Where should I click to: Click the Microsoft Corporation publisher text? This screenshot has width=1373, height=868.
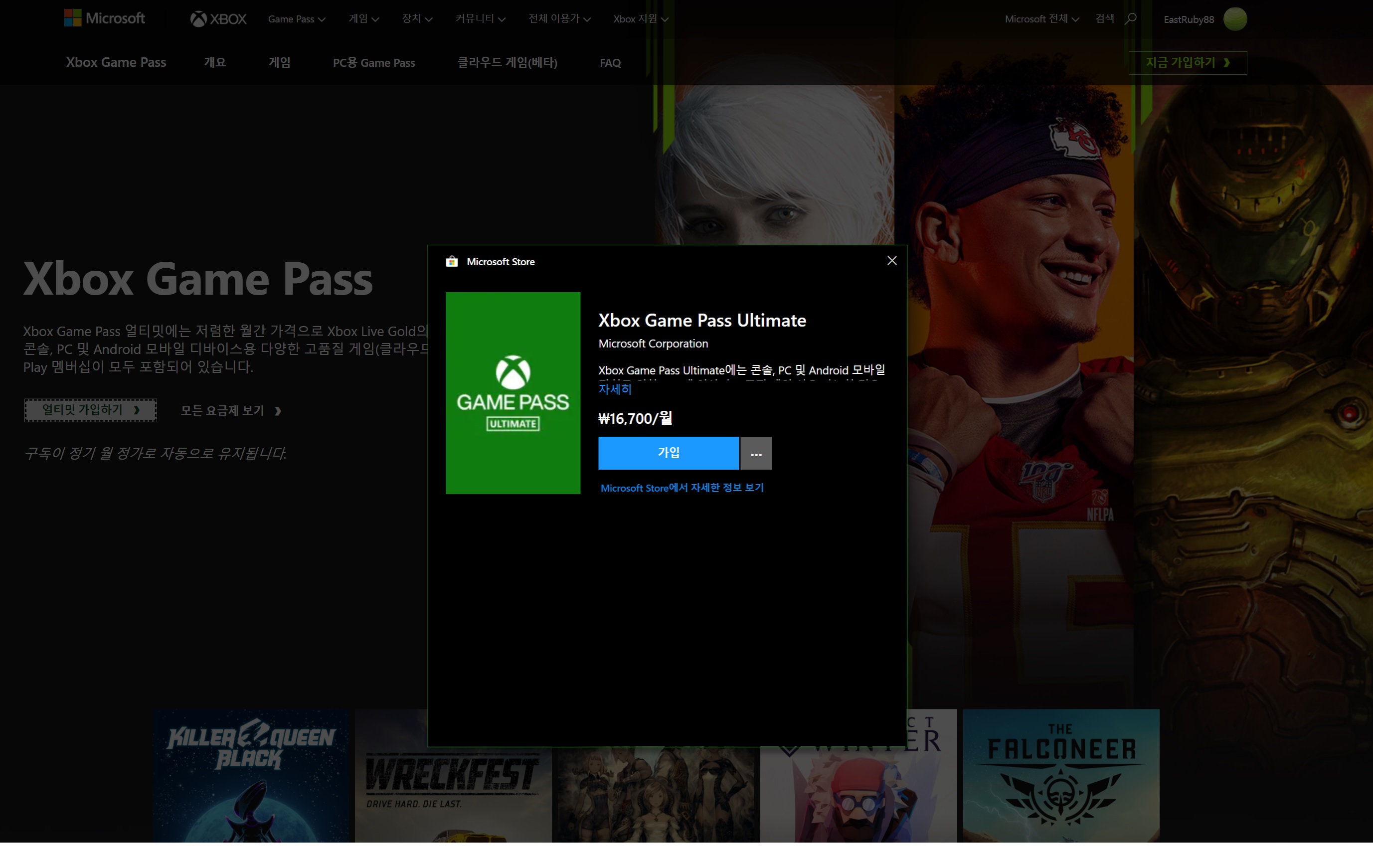[653, 344]
